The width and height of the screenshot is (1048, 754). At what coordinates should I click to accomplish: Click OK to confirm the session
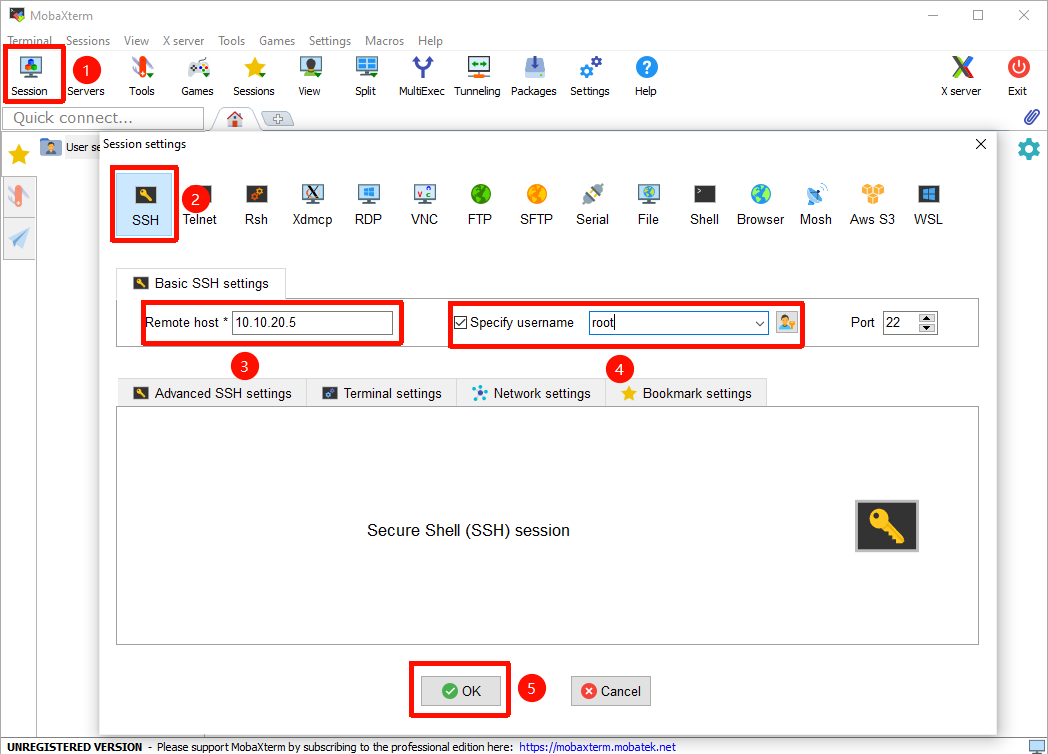pos(461,691)
